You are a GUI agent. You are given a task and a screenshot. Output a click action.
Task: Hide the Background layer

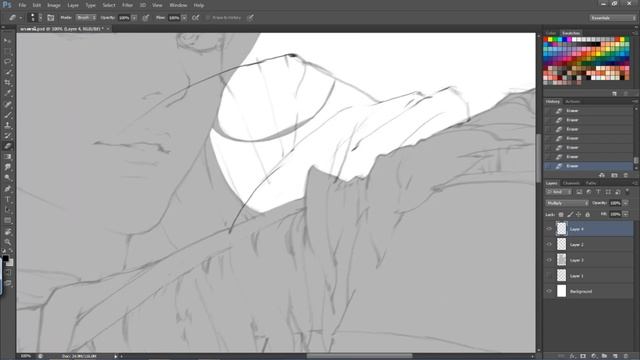pos(549,291)
